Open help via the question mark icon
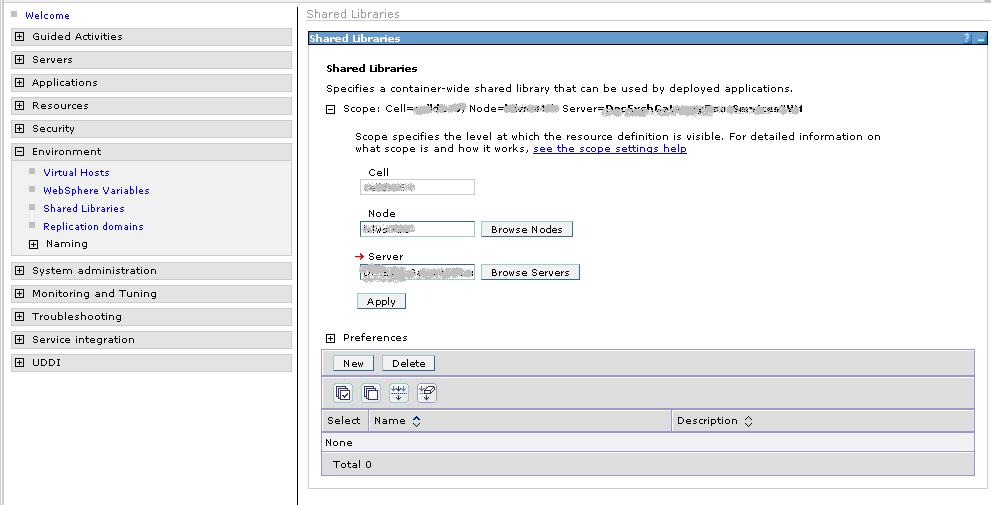Image resolution: width=991 pixels, height=505 pixels. click(966, 38)
